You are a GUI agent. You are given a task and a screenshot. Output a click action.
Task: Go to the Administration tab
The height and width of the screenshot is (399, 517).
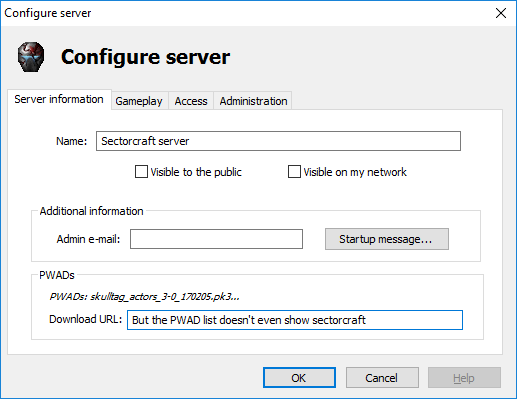click(x=253, y=101)
